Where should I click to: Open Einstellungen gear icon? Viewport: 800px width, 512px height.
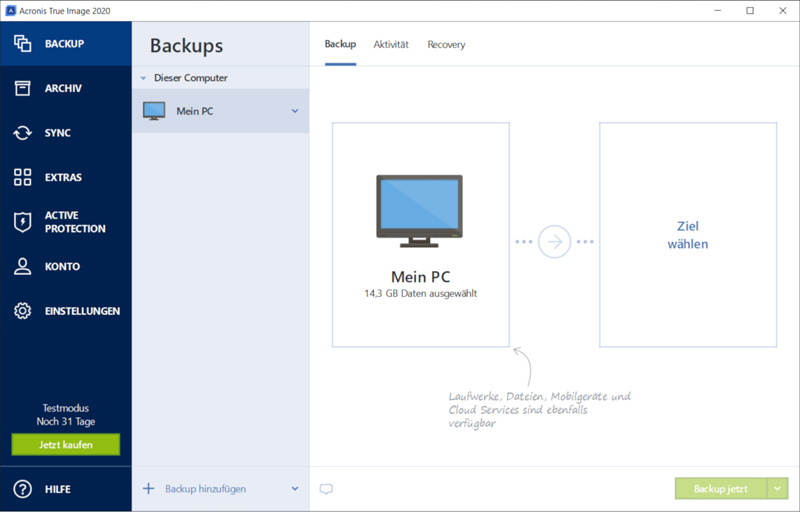click(22, 311)
